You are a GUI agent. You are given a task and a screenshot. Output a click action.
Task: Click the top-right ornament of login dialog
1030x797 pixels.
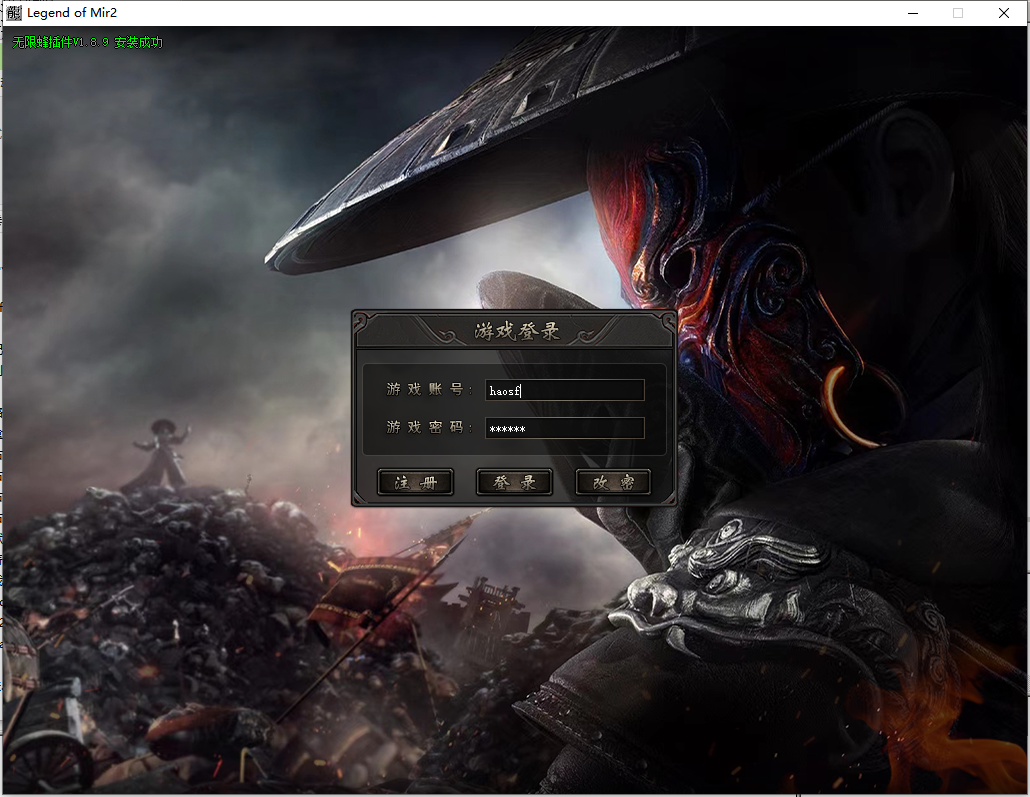(665, 322)
